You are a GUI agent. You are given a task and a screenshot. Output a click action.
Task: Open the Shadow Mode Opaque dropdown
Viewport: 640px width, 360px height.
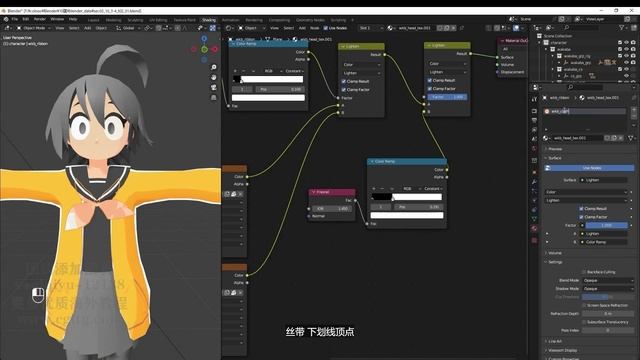[x=608, y=289]
